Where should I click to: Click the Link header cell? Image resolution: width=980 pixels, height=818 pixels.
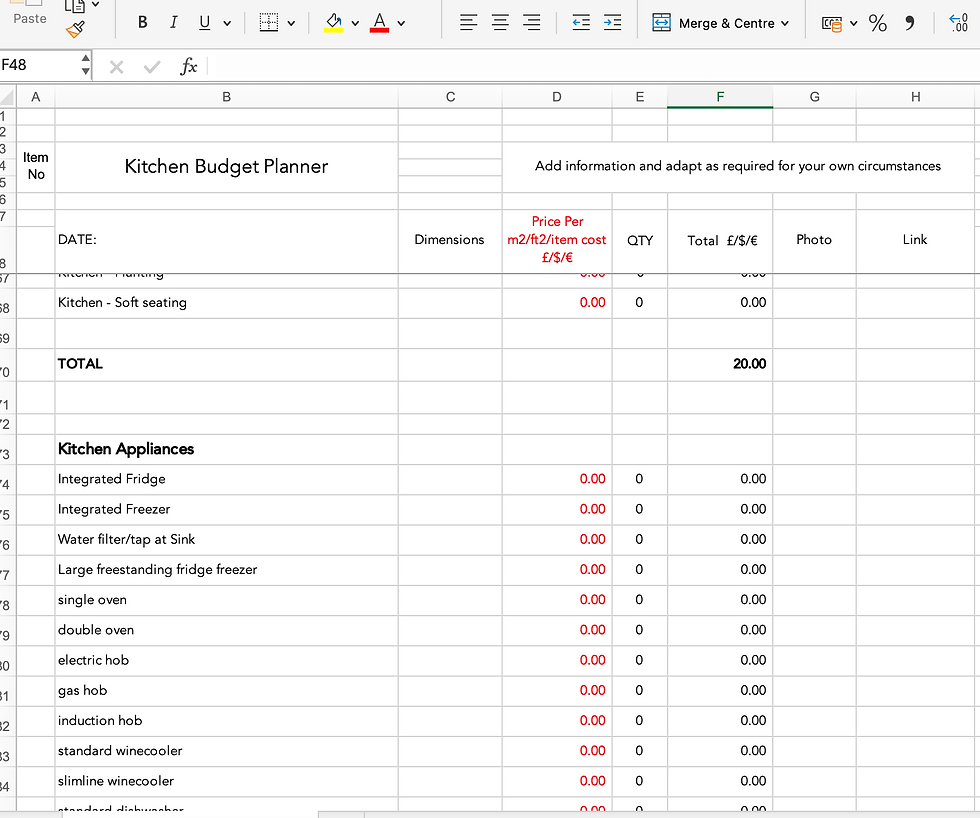point(915,240)
